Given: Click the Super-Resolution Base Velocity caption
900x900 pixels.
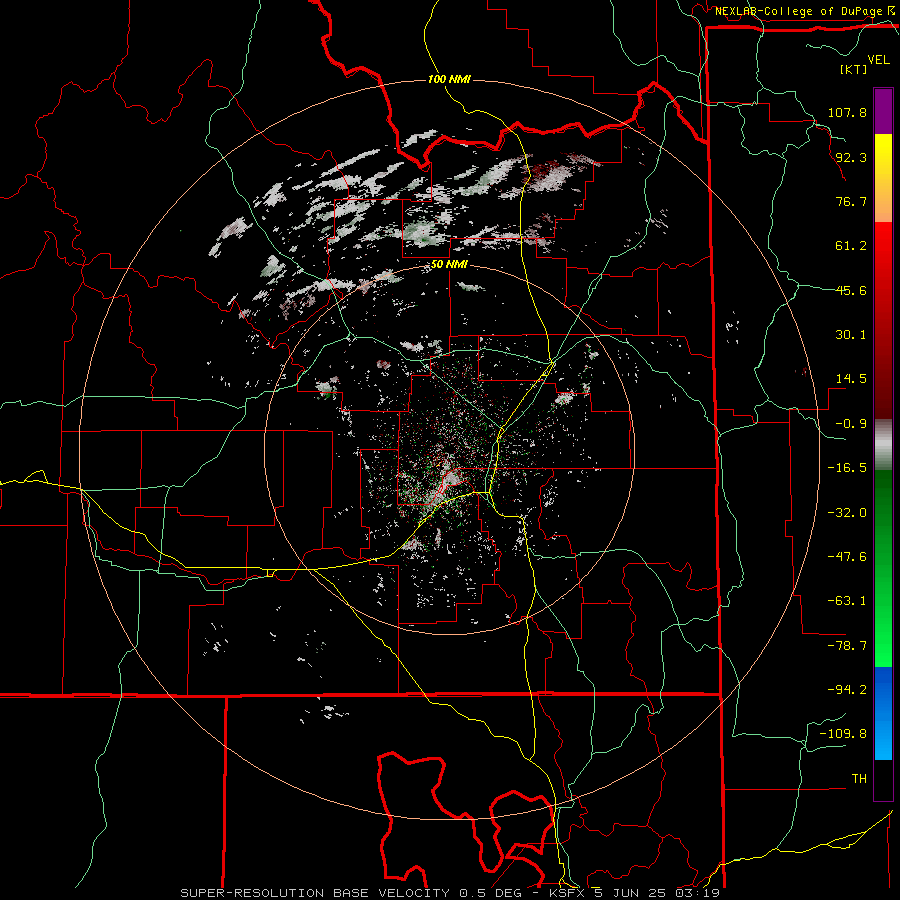Looking at the screenshot, I should (x=315, y=893).
